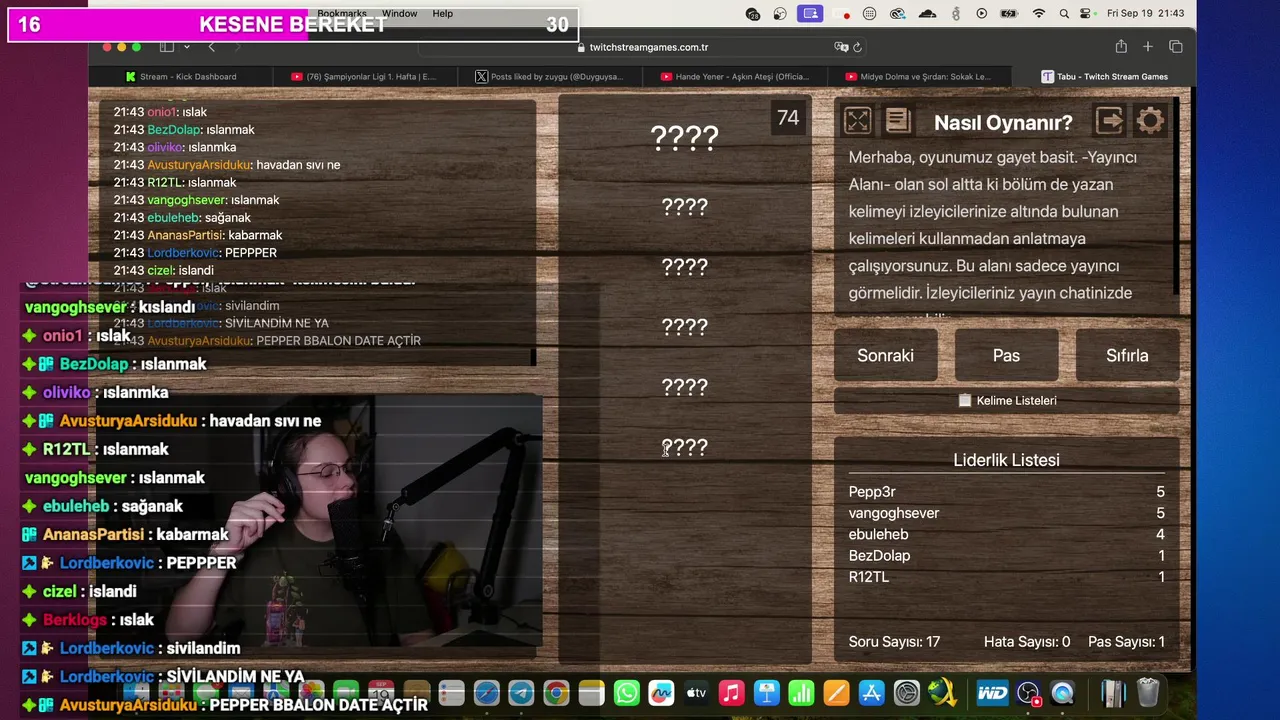This screenshot has width=1280, height=720.
Task: Open the sidebar dropdown chevron in Safari toolbar
Action: click(x=185, y=47)
